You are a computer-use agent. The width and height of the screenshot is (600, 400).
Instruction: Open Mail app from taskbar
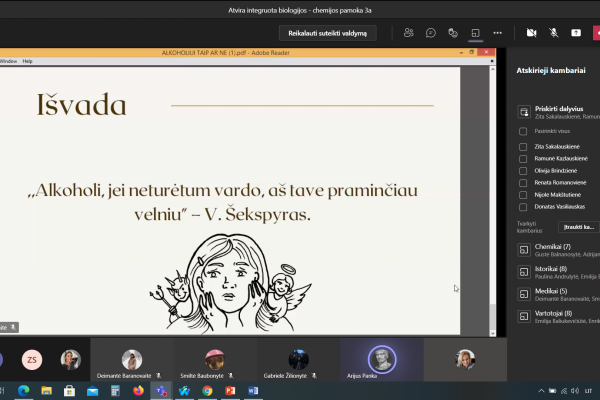pos(92,391)
